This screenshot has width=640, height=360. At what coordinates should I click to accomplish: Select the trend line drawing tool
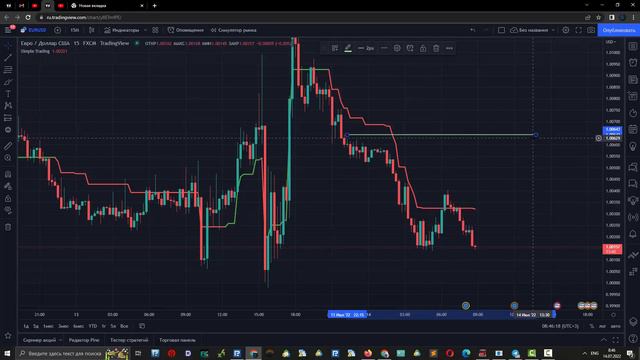pyautogui.click(x=8, y=58)
